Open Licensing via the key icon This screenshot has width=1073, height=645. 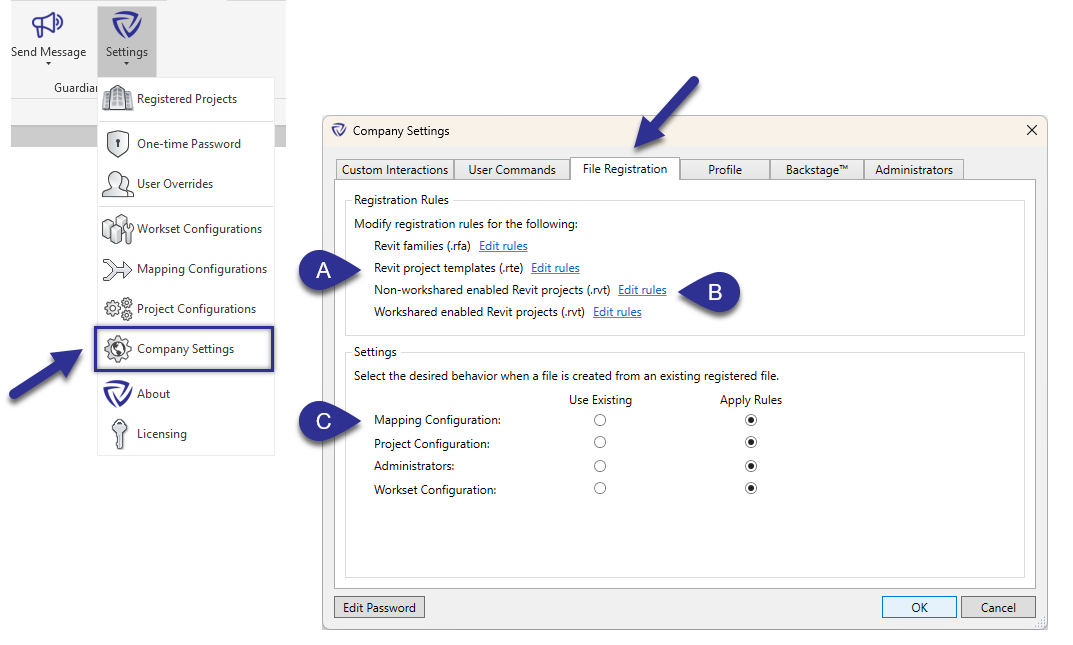coord(118,433)
